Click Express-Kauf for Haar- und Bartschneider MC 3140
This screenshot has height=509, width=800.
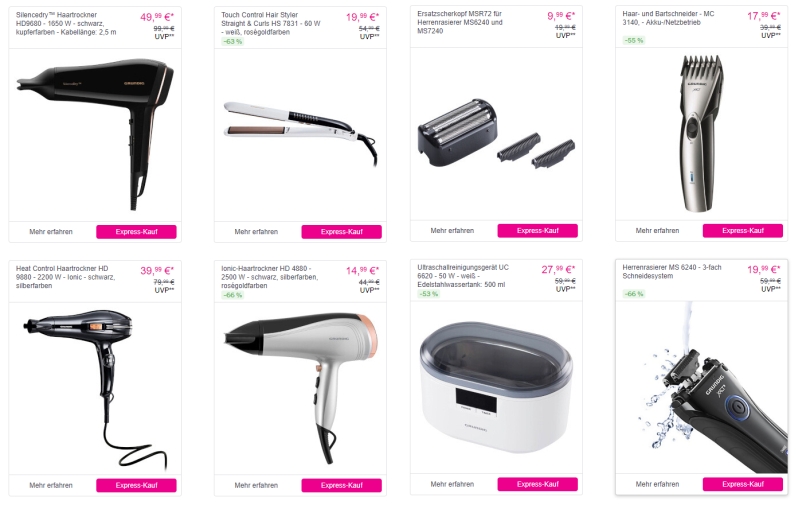click(x=742, y=231)
